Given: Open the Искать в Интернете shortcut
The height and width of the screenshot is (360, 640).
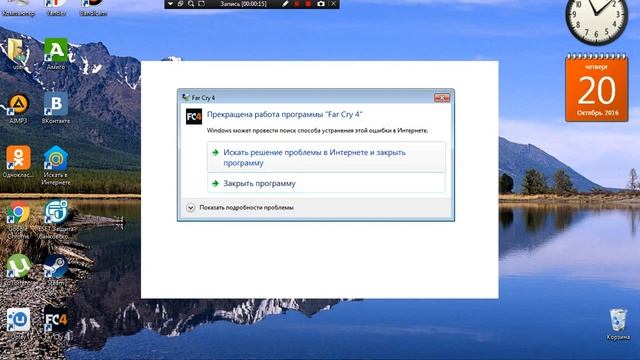Looking at the screenshot, I should [x=56, y=165].
